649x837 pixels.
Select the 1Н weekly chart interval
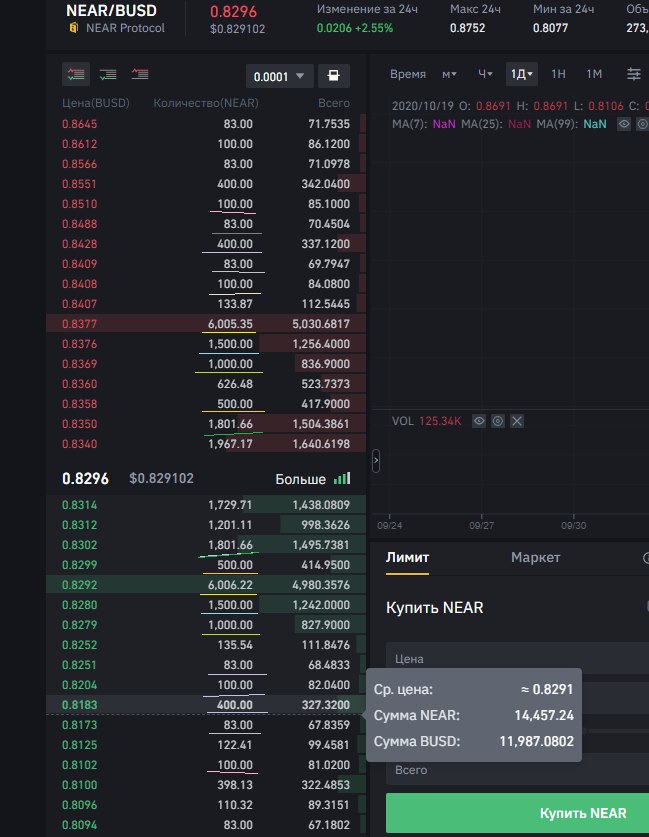558,74
